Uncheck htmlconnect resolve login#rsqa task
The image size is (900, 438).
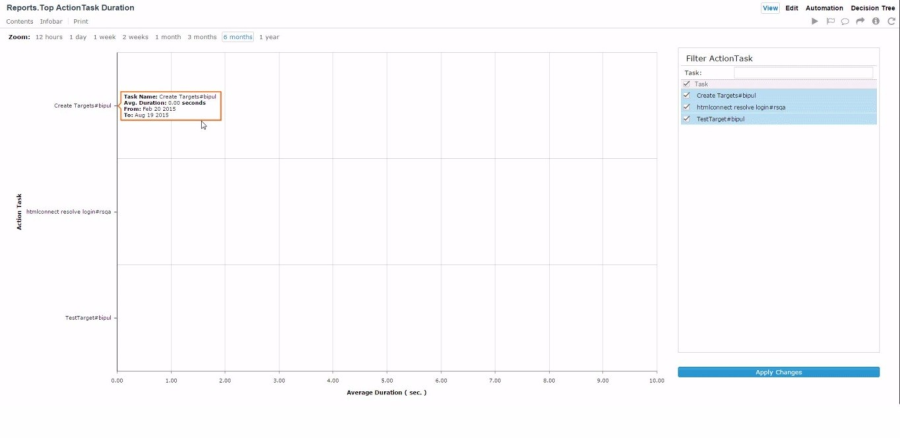[686, 107]
